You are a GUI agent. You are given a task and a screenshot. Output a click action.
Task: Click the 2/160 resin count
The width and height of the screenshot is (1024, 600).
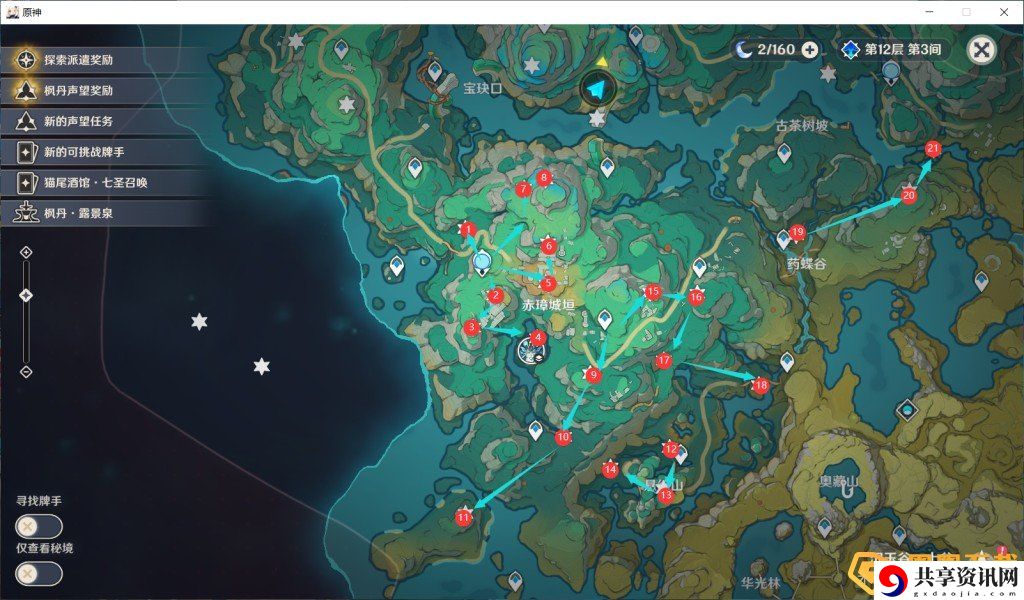tap(776, 50)
